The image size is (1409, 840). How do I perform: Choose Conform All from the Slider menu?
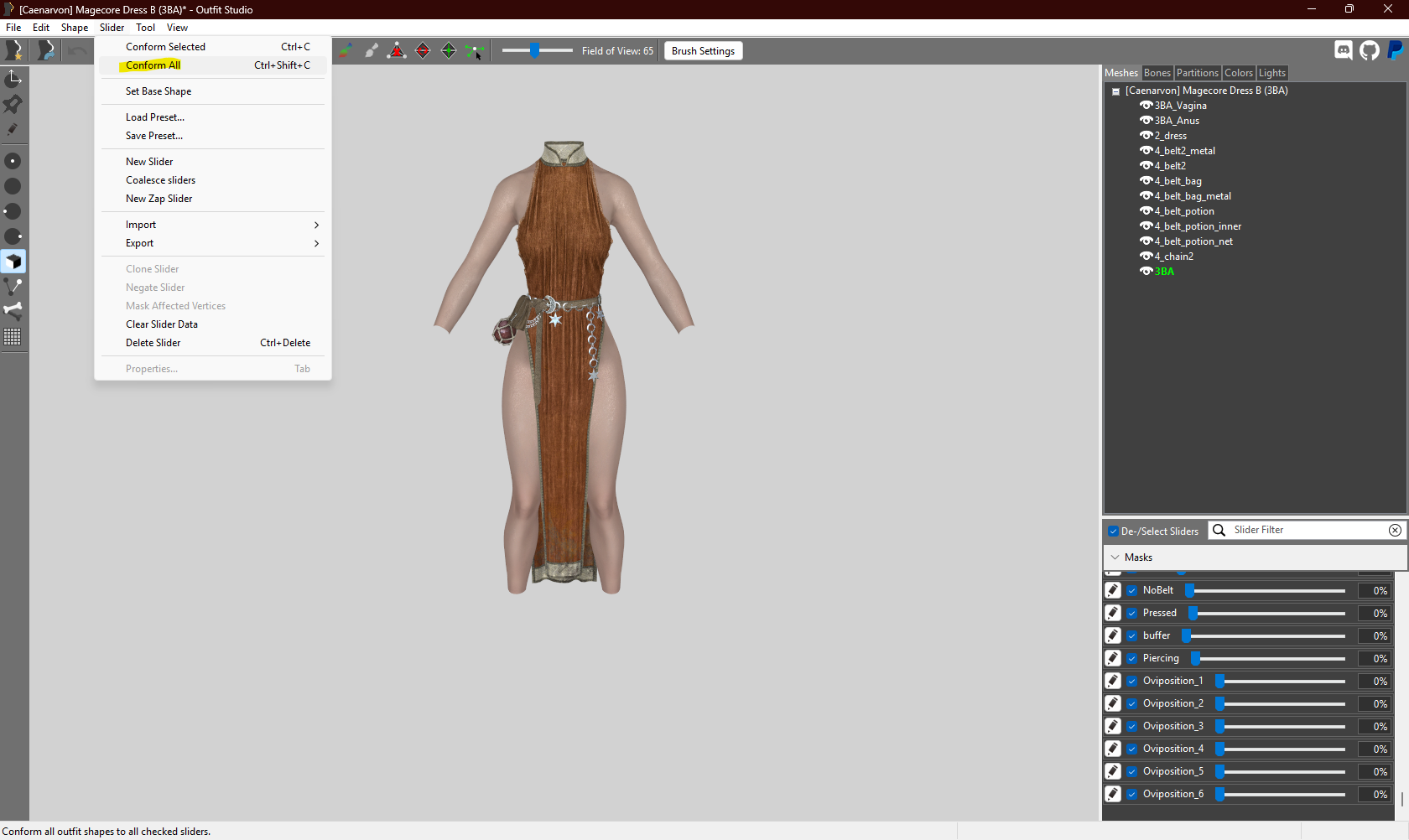coord(213,65)
